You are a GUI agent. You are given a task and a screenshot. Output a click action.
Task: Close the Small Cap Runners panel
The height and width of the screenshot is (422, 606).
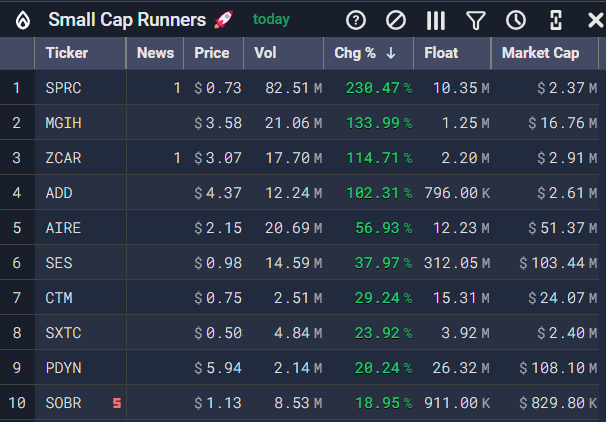coord(596,20)
